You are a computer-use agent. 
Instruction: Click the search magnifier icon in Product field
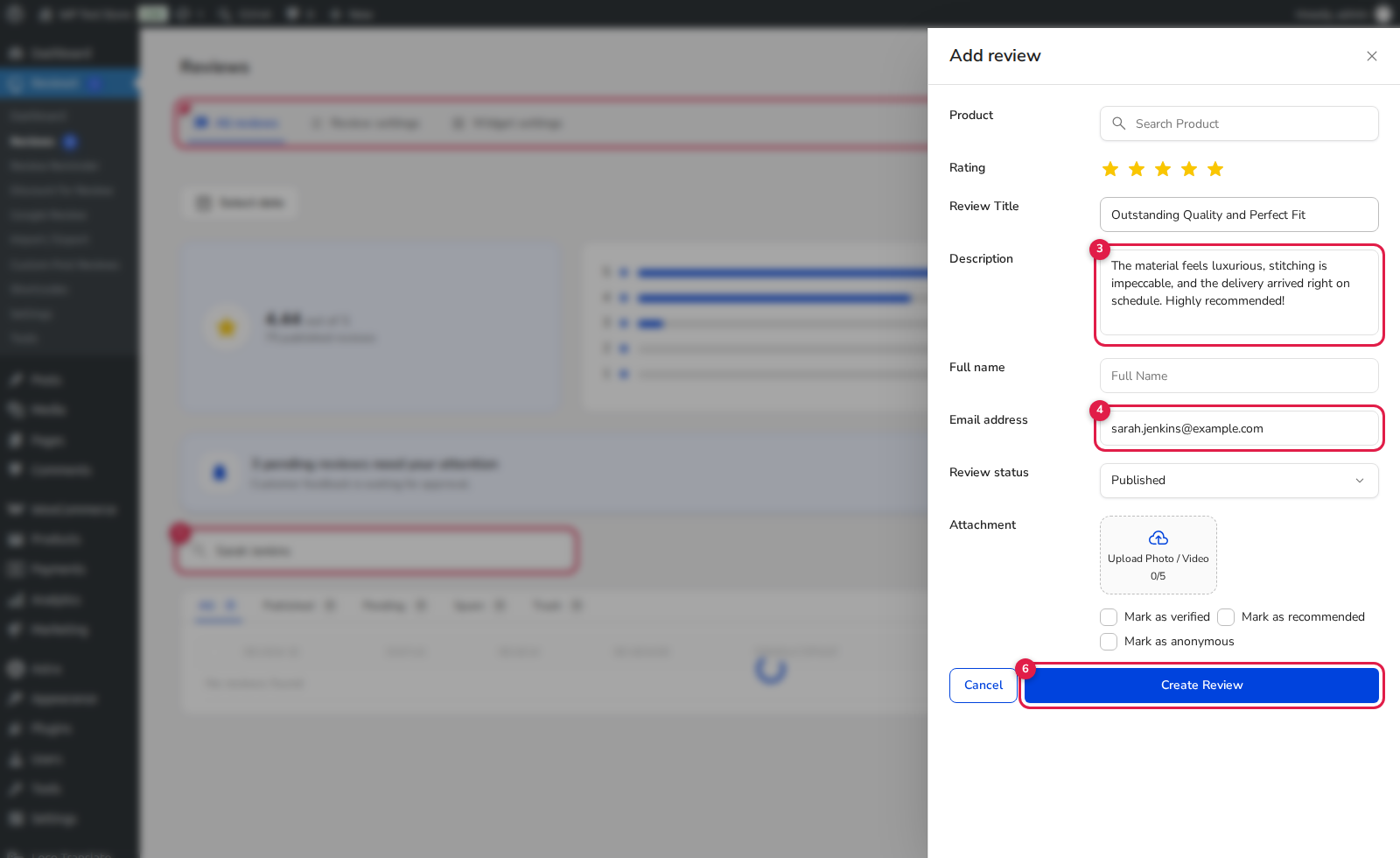click(x=1118, y=123)
